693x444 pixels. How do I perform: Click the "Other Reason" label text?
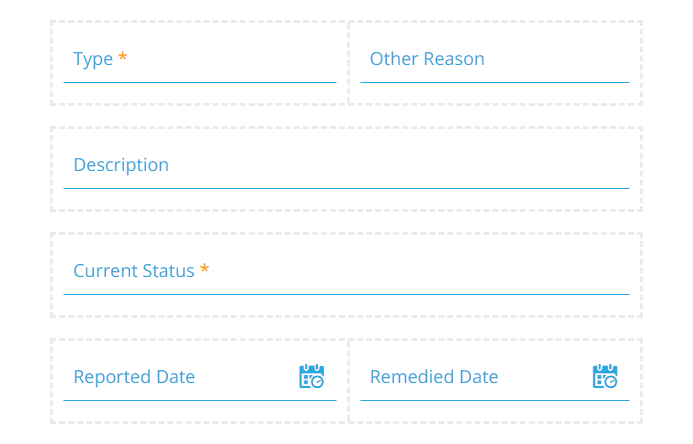(x=427, y=59)
